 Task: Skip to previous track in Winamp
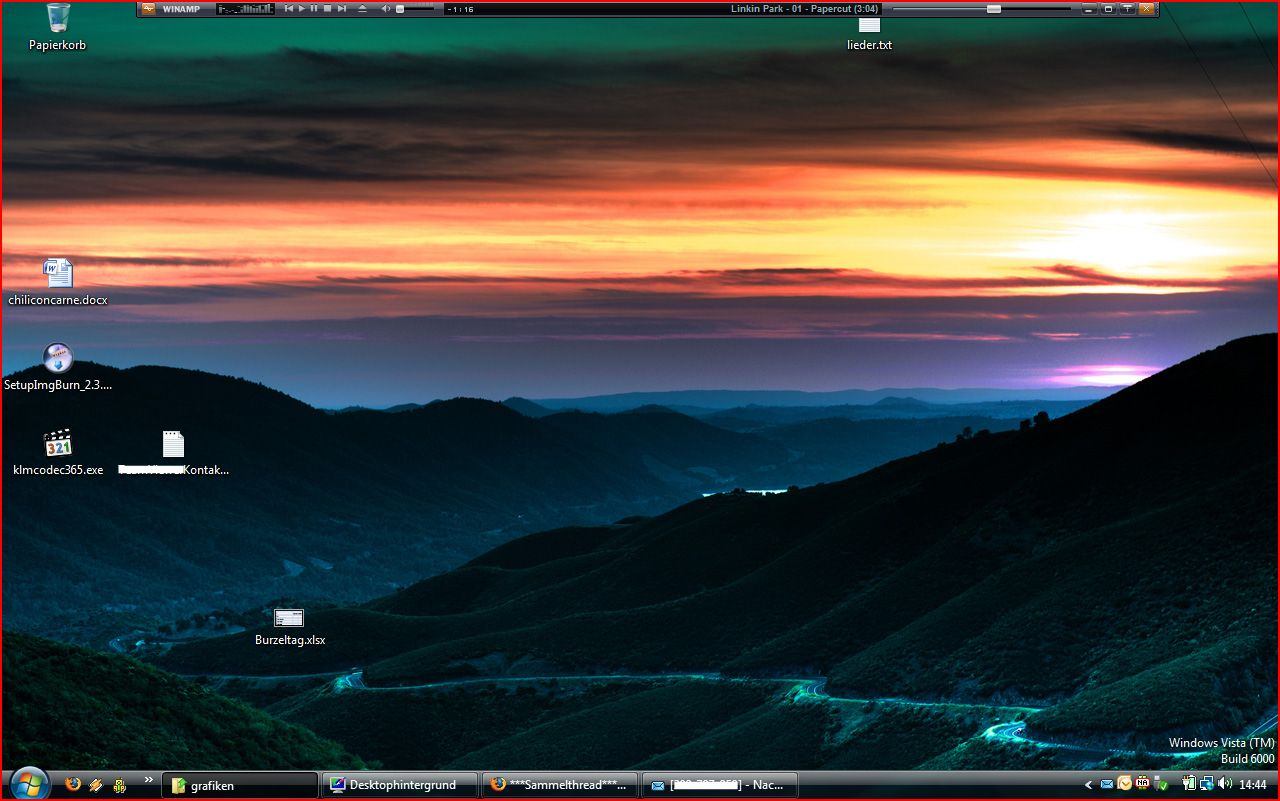[288, 8]
